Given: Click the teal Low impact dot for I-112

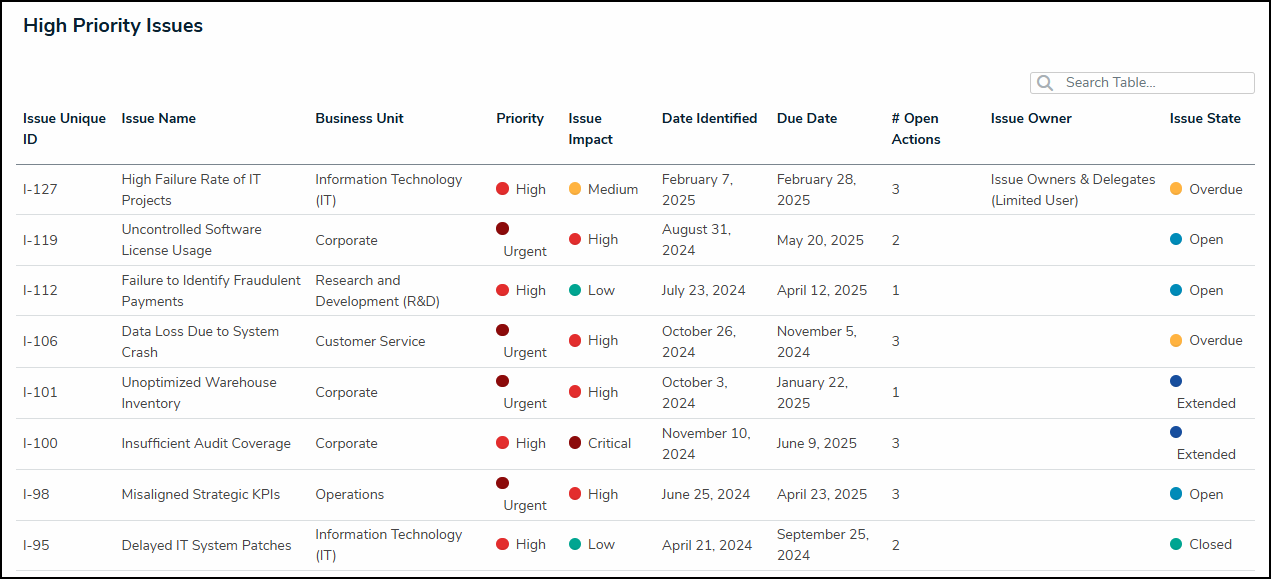Looking at the screenshot, I should [x=575, y=290].
